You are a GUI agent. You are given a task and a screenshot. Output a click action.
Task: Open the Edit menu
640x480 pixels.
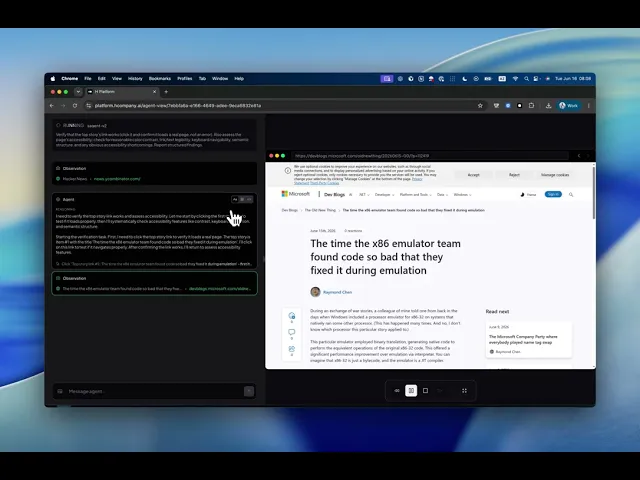coord(102,79)
